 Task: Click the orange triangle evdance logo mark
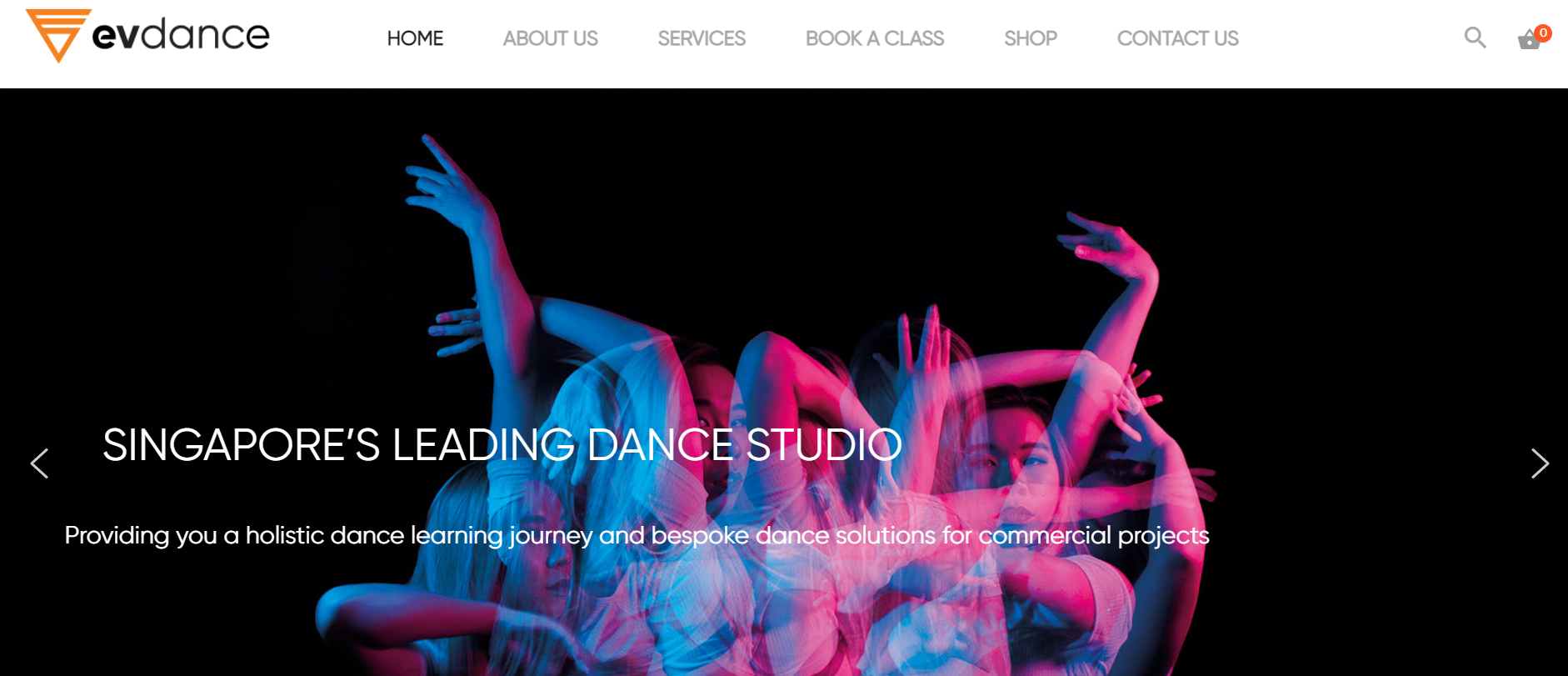57,35
